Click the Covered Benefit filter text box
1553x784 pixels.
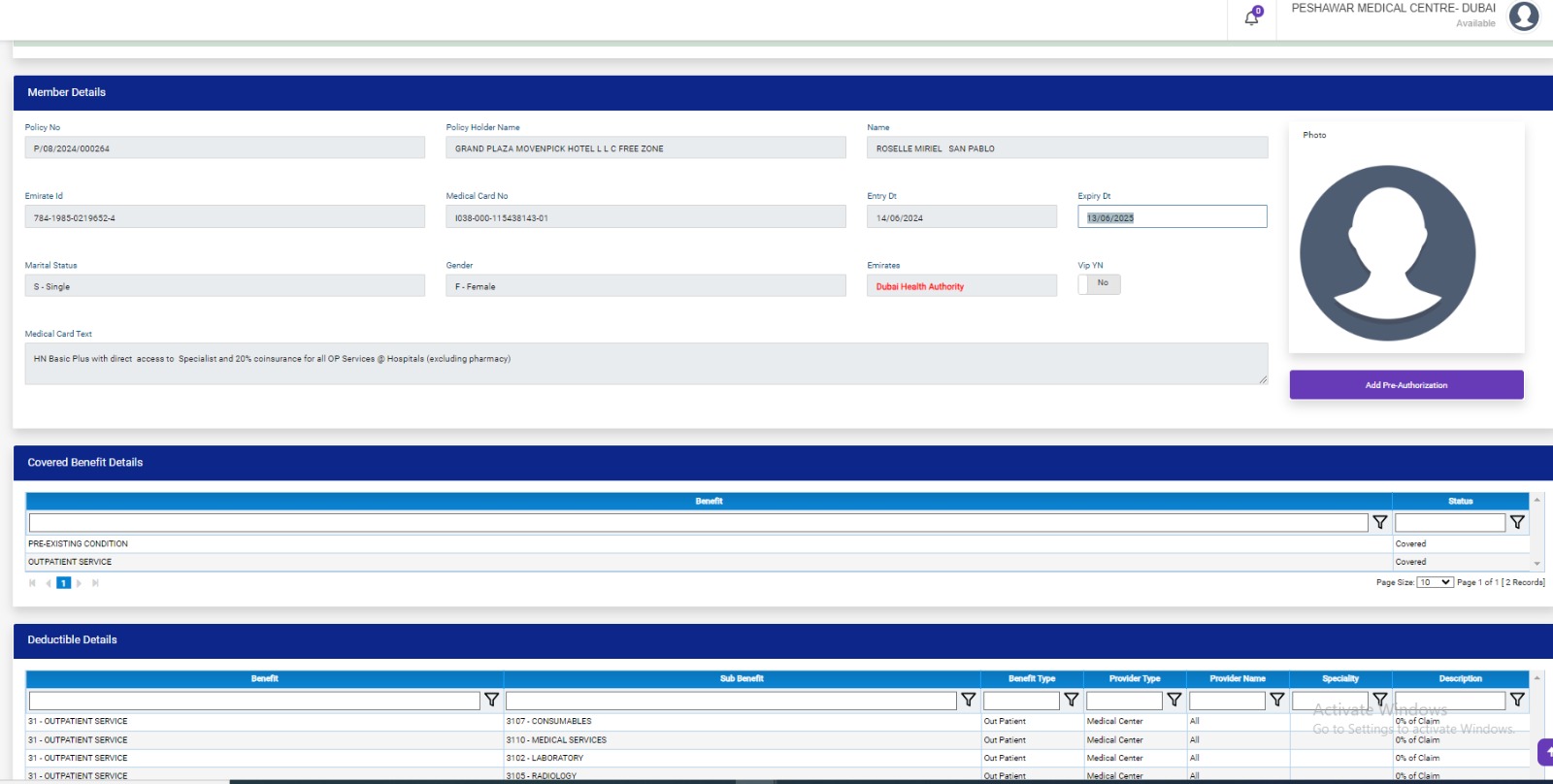point(698,523)
